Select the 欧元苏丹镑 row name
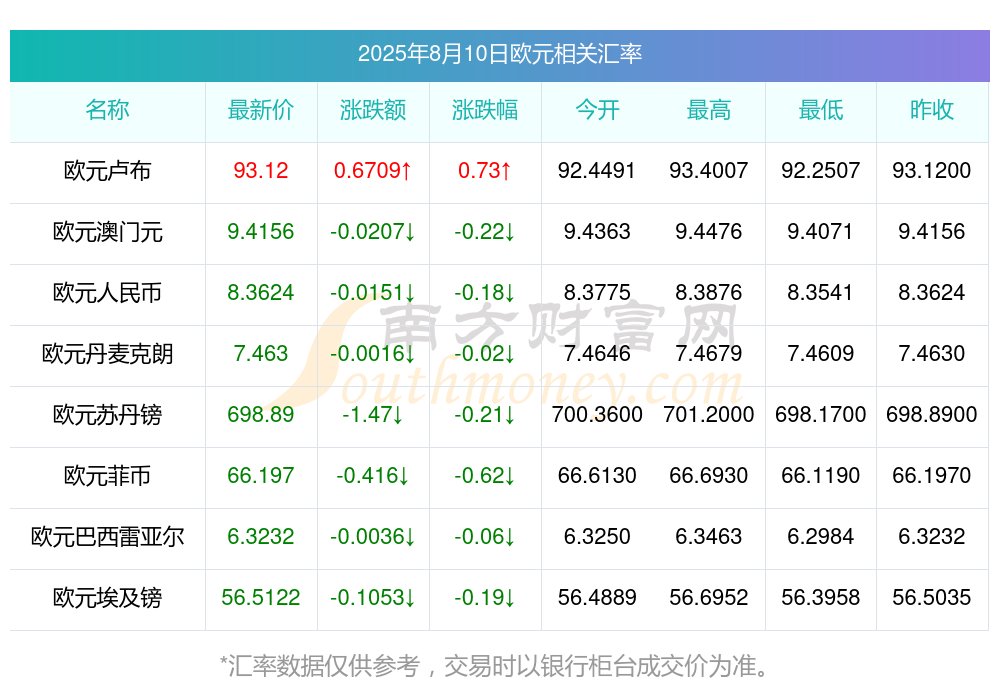Viewport: 1000px width, 698px height. (x=107, y=415)
